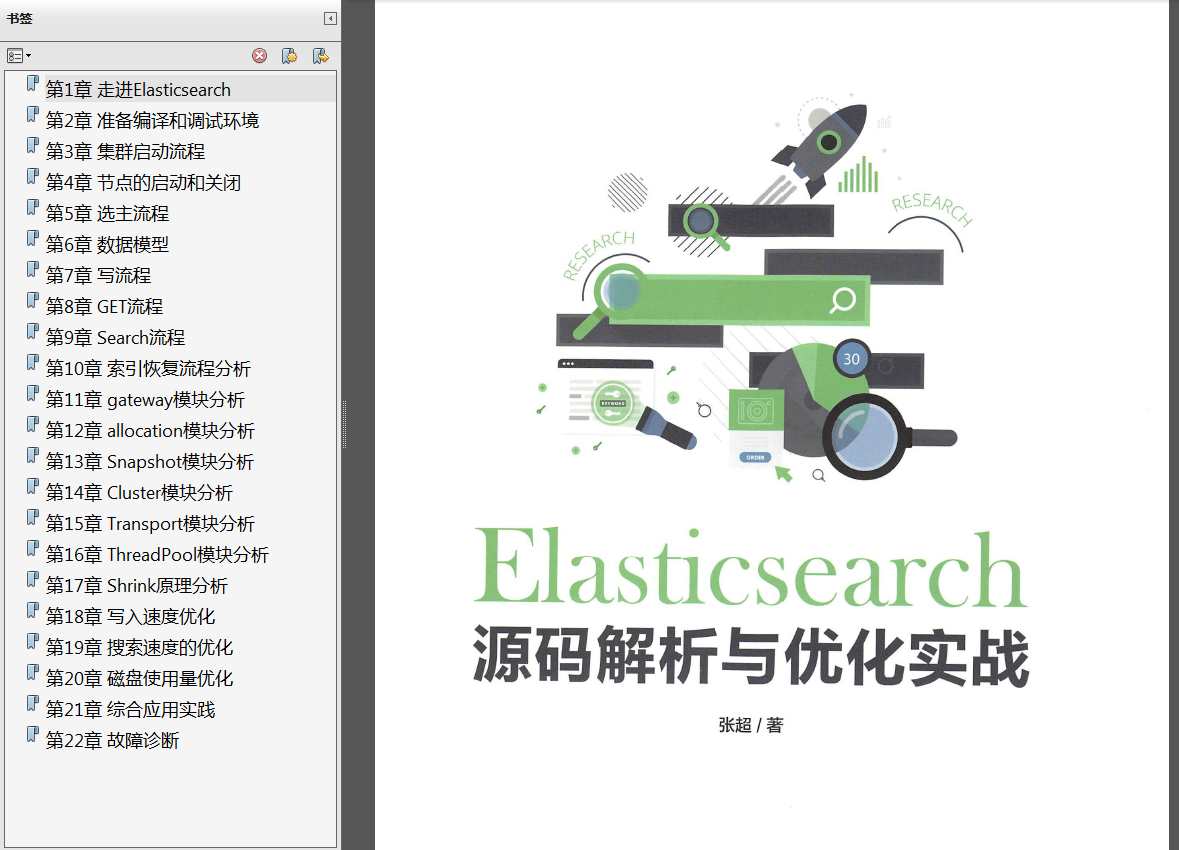Click the panel splitter grip handle

[344, 425]
